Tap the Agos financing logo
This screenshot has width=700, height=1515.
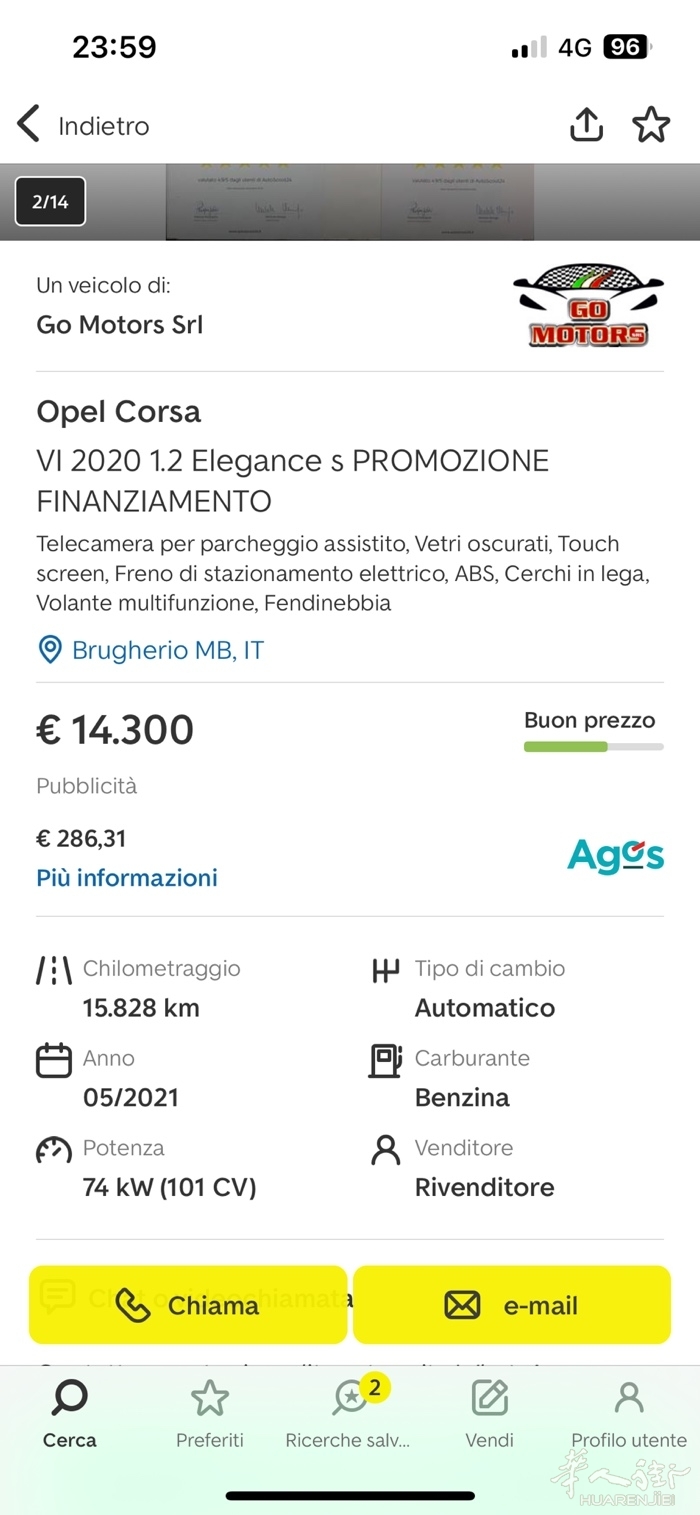[x=615, y=856]
